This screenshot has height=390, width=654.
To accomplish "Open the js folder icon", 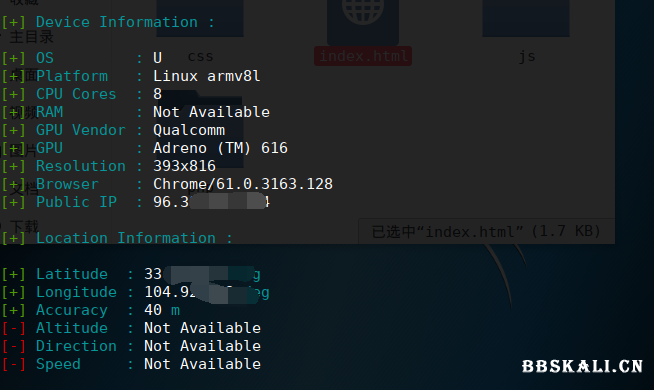I will [526, 18].
